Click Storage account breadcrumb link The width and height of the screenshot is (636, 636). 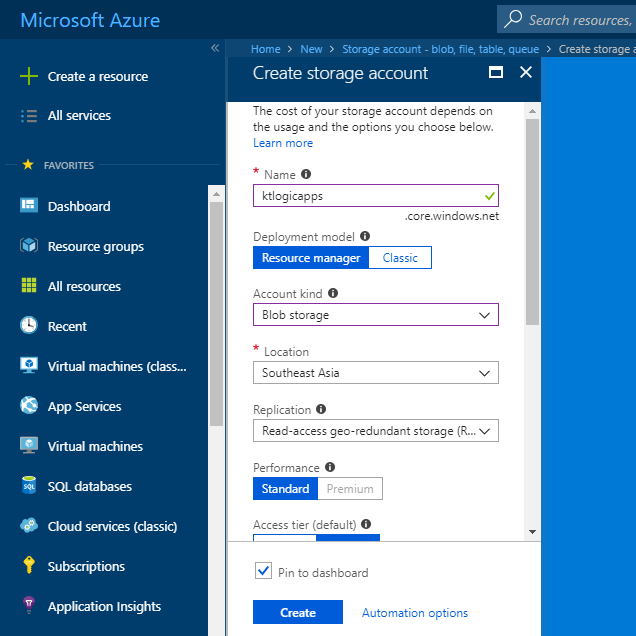tap(440, 49)
